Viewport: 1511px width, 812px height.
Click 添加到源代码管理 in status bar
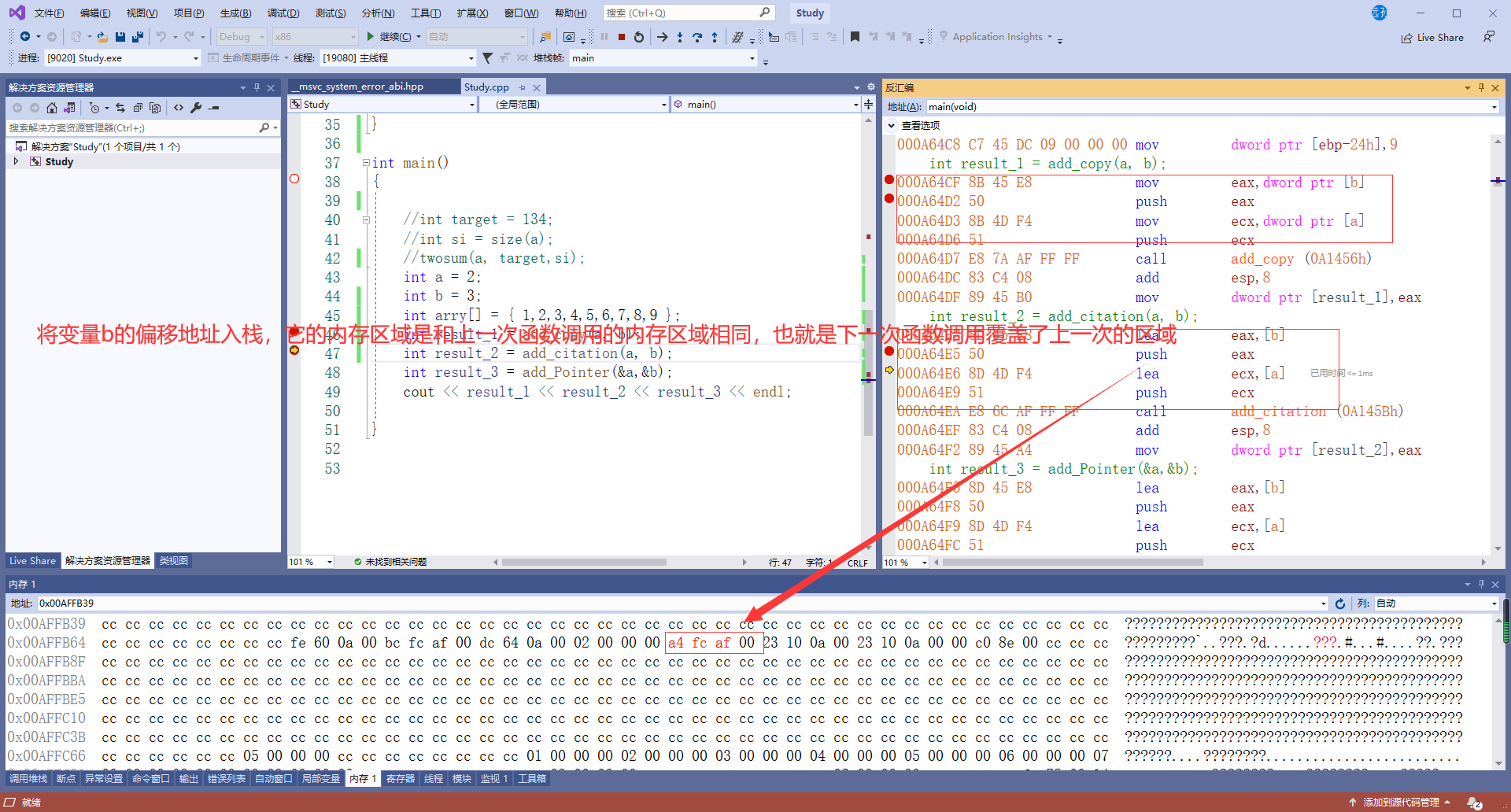point(1400,803)
